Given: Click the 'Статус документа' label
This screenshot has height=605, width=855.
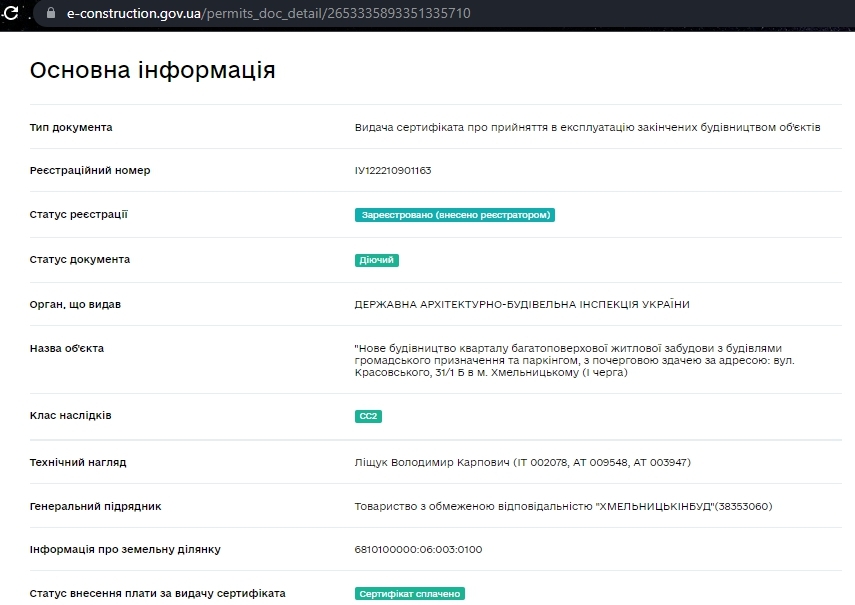Looking at the screenshot, I should coord(80,259).
